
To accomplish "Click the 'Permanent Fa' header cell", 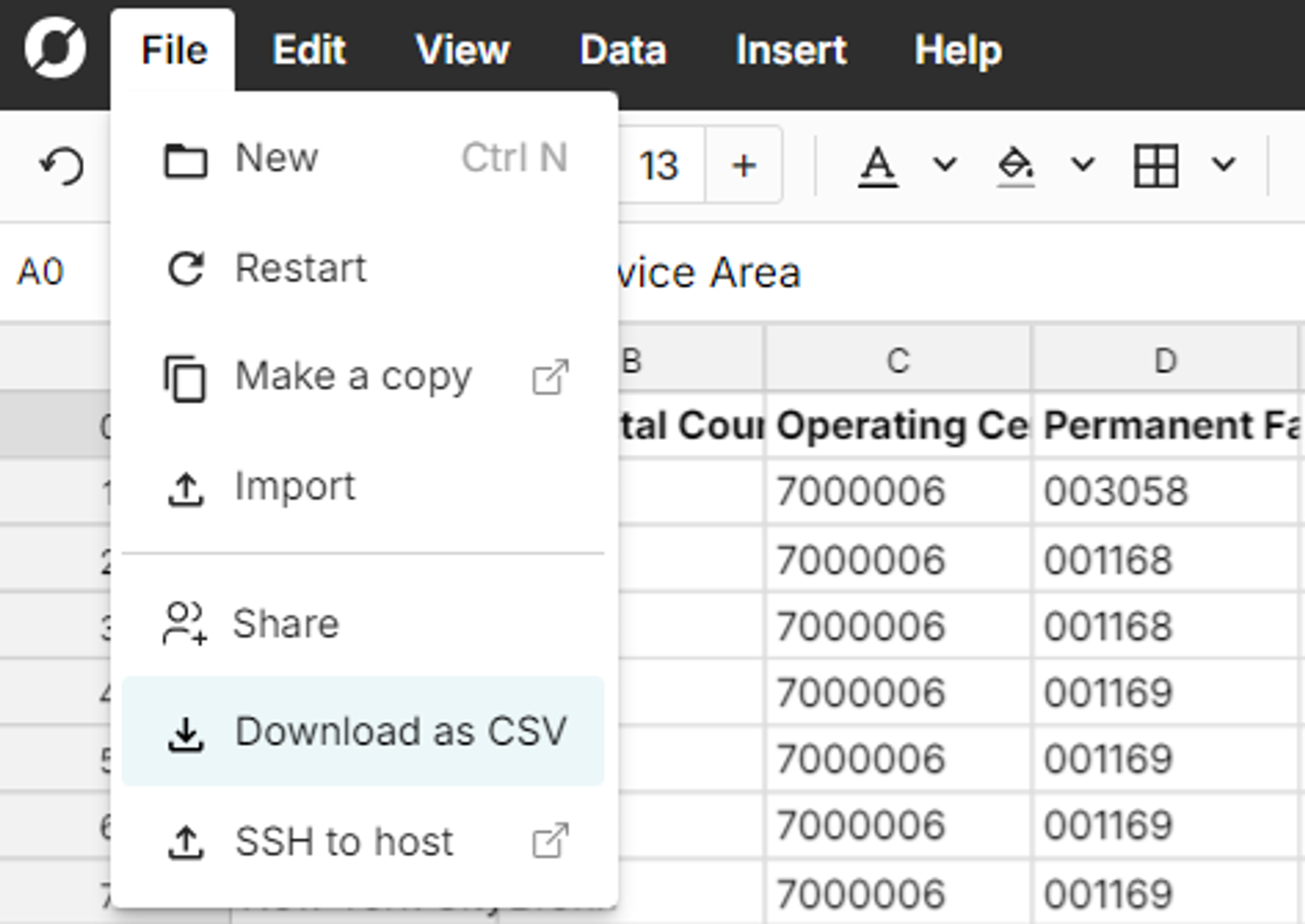I will coord(1166,425).
